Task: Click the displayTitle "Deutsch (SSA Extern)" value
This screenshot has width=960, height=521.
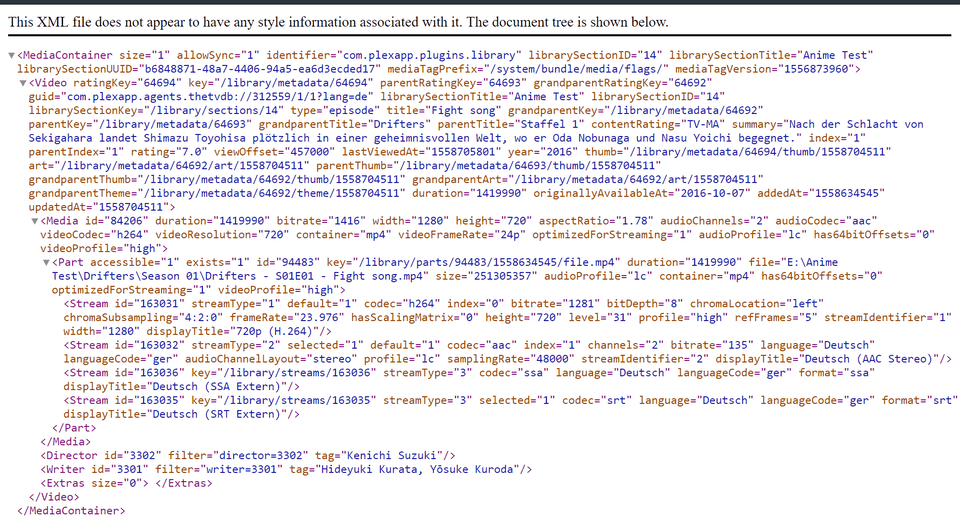Action: pos(217,387)
